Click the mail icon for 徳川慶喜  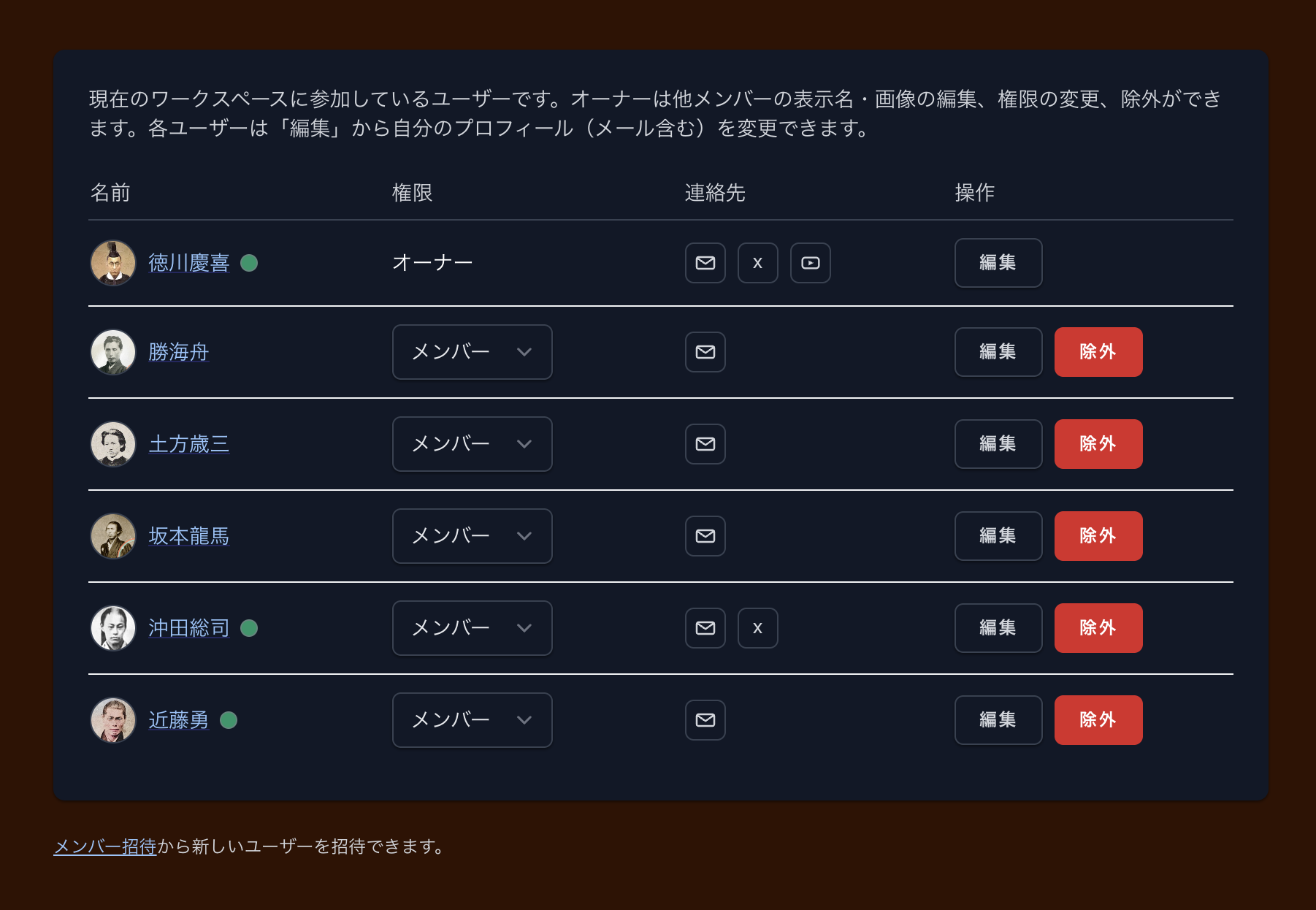tap(705, 263)
